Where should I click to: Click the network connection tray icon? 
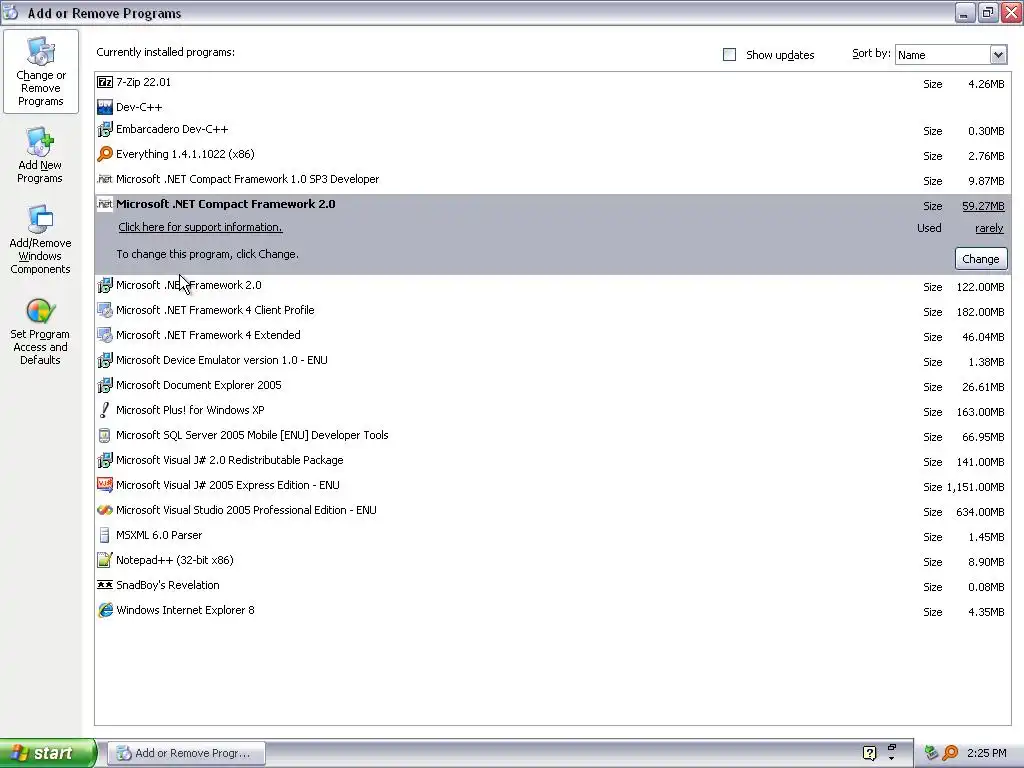click(932, 753)
